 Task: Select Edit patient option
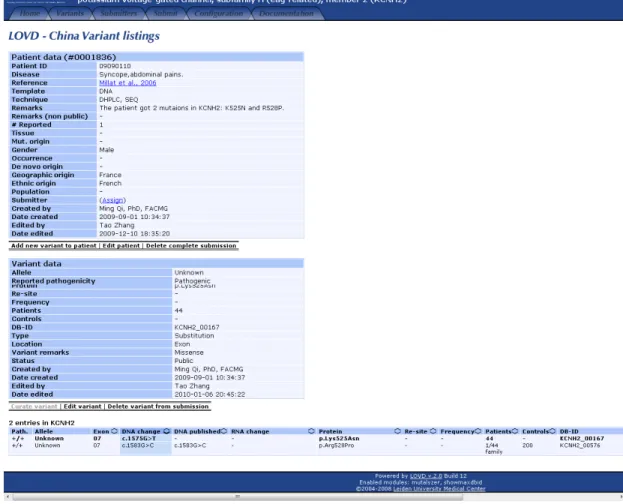[x=121, y=246]
